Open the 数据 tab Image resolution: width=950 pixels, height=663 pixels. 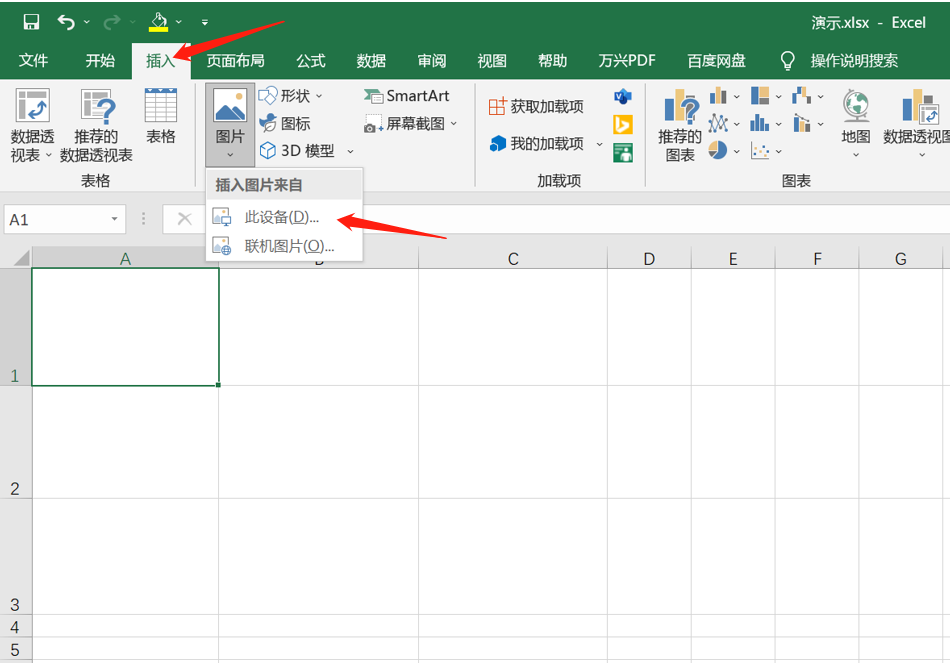click(x=371, y=61)
